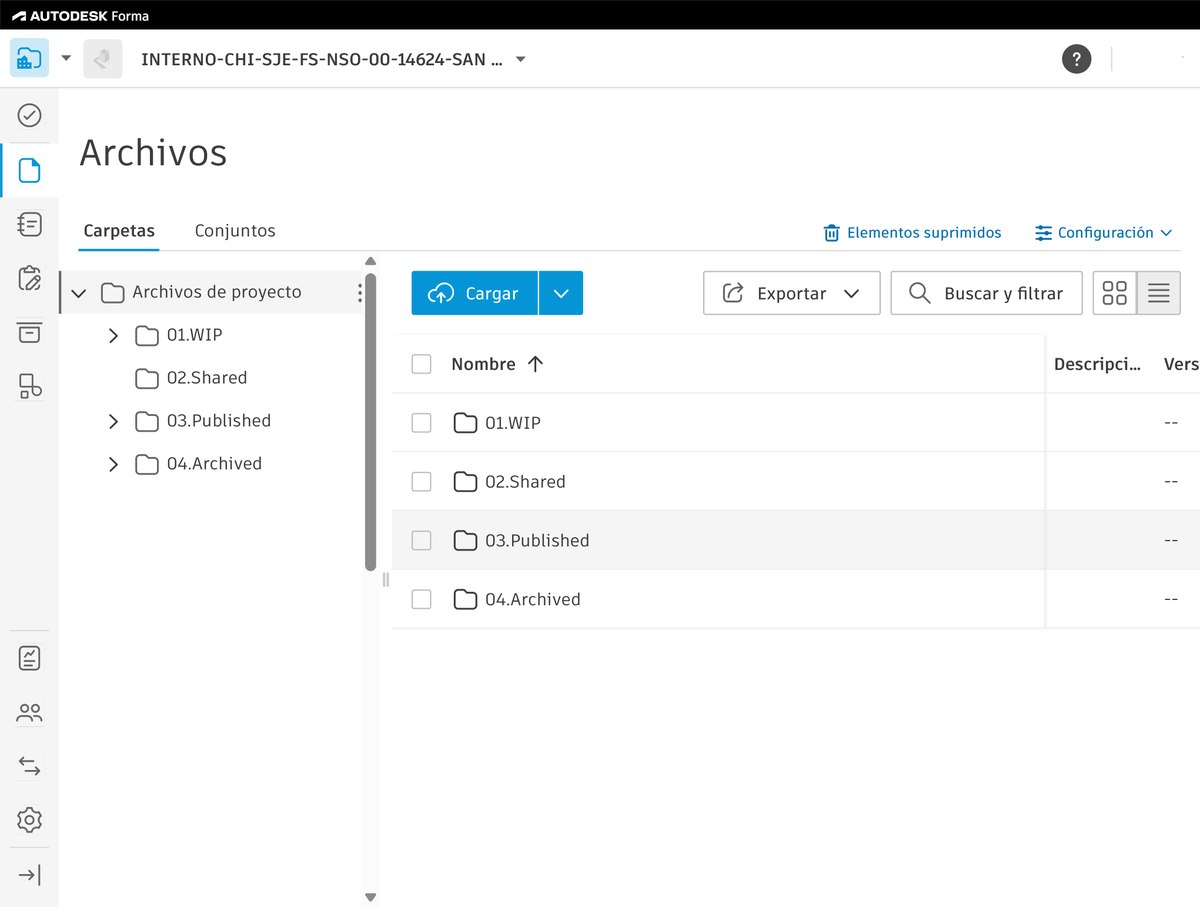Image resolution: width=1200 pixels, height=907 pixels.
Task: Check the 01.WIP row checkbox
Action: [422, 423]
